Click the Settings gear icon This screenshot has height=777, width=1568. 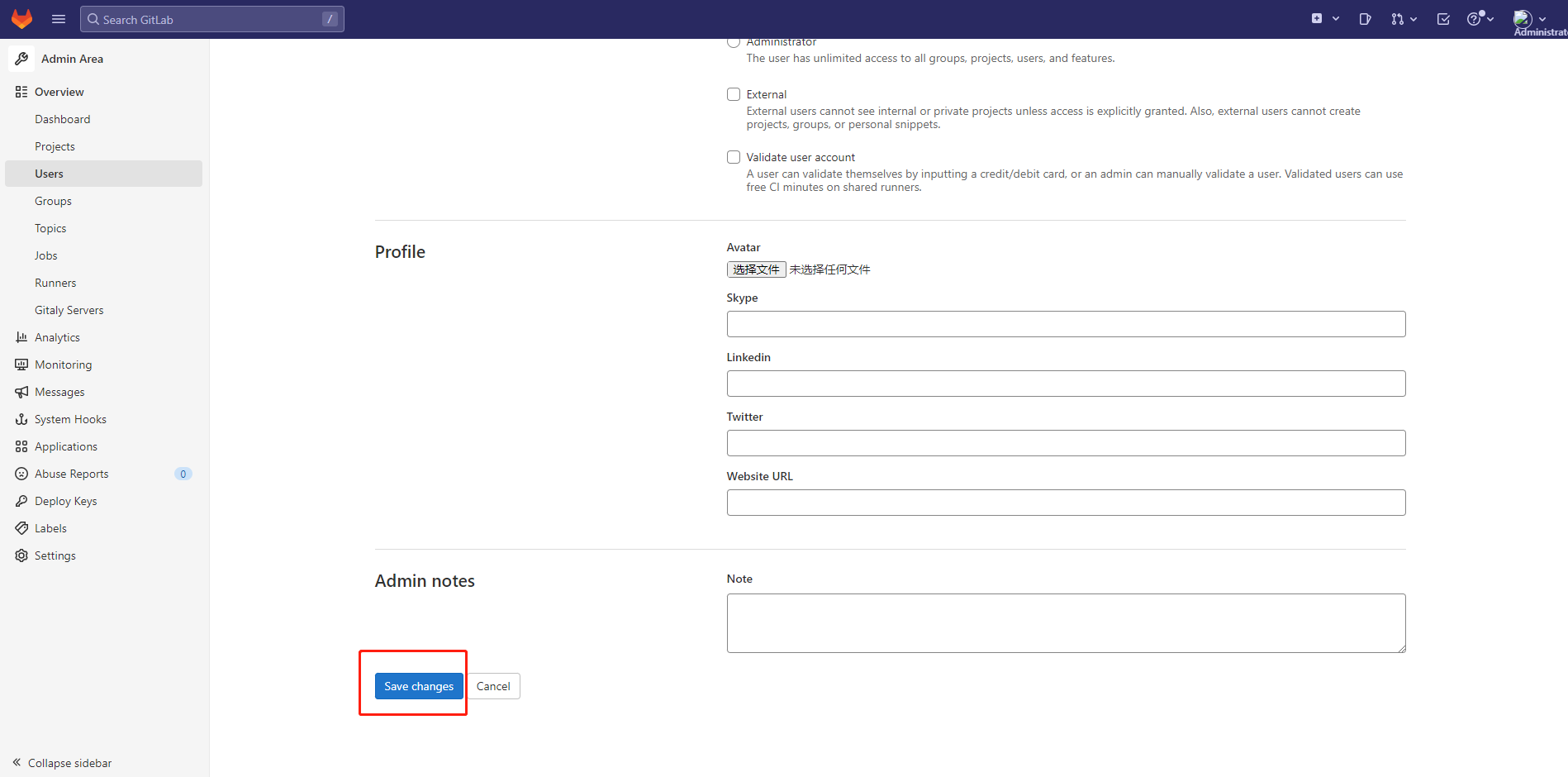coord(21,555)
